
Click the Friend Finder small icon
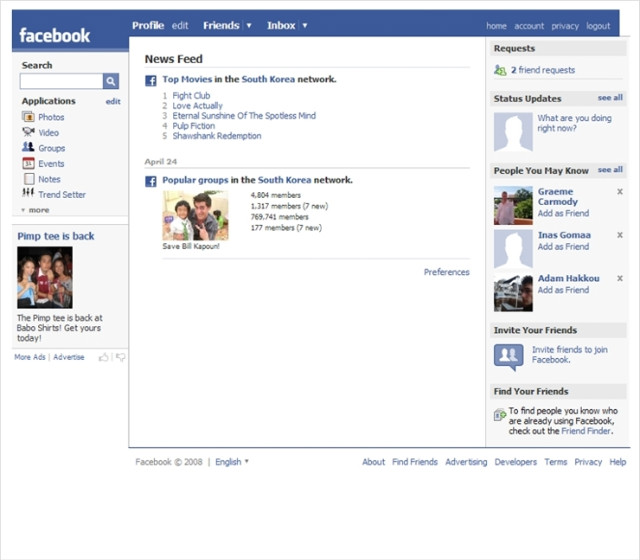point(500,415)
